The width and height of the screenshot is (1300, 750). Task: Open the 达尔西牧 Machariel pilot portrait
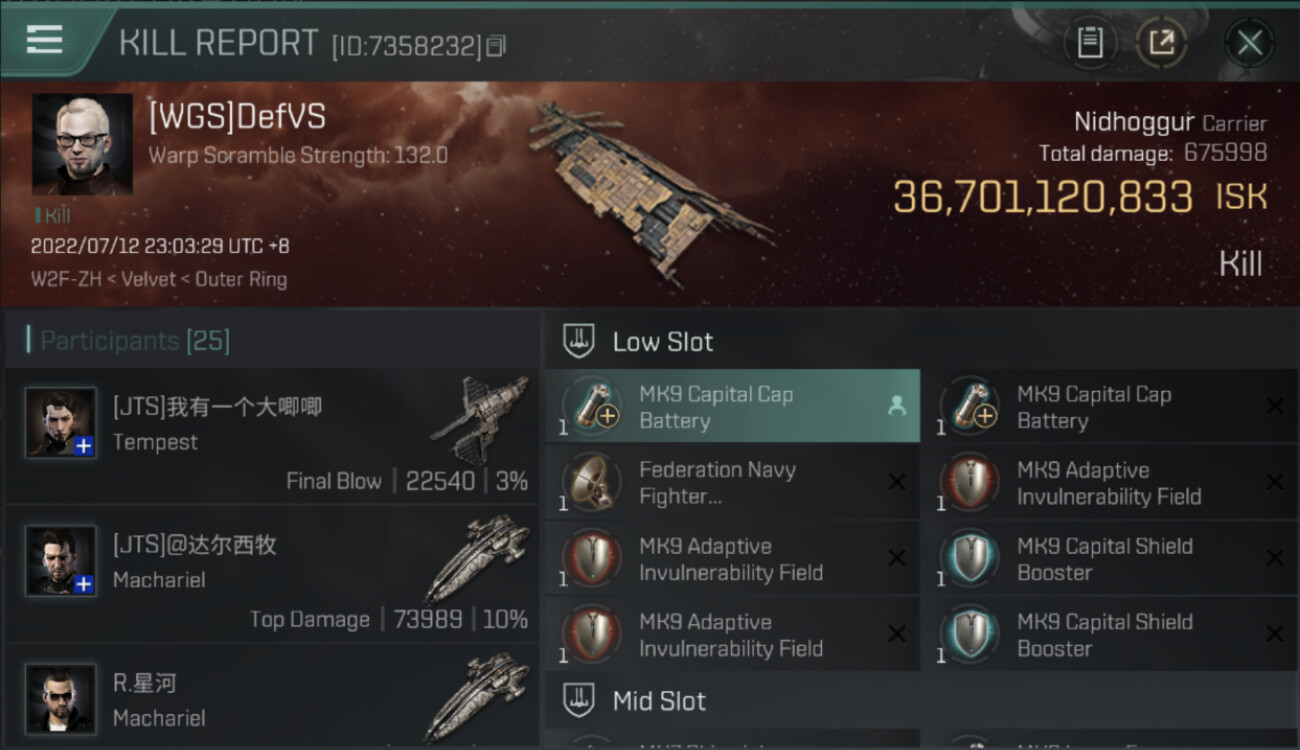coord(61,561)
